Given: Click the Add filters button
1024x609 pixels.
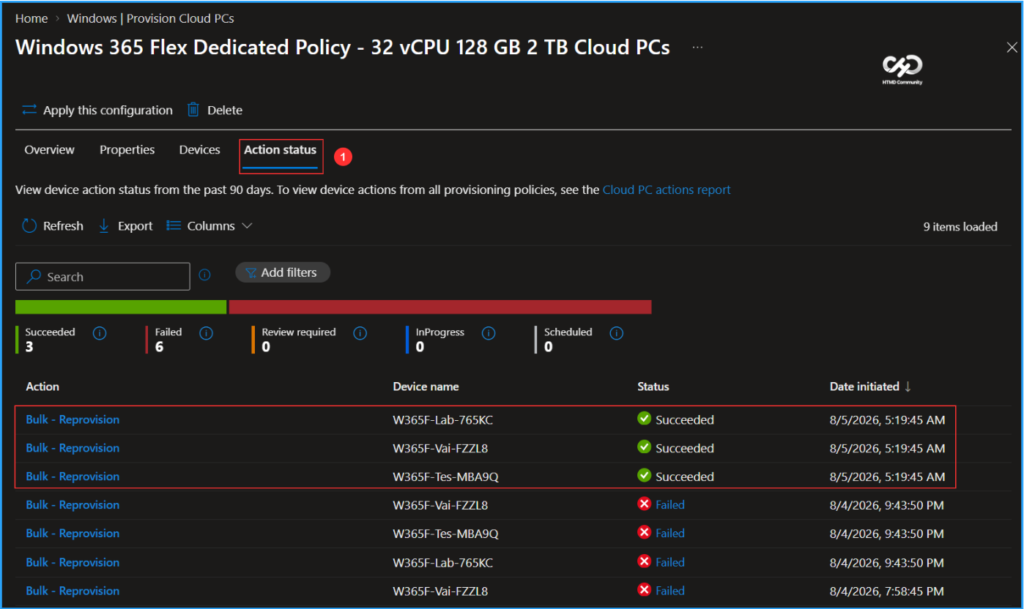Looking at the screenshot, I should point(282,272).
